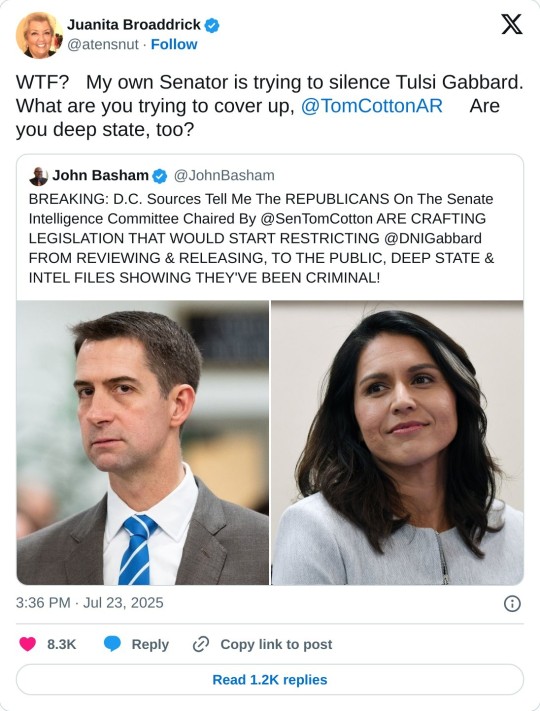The image size is (540, 711).
Task: Open the post info circle icon
Action: click(512, 604)
